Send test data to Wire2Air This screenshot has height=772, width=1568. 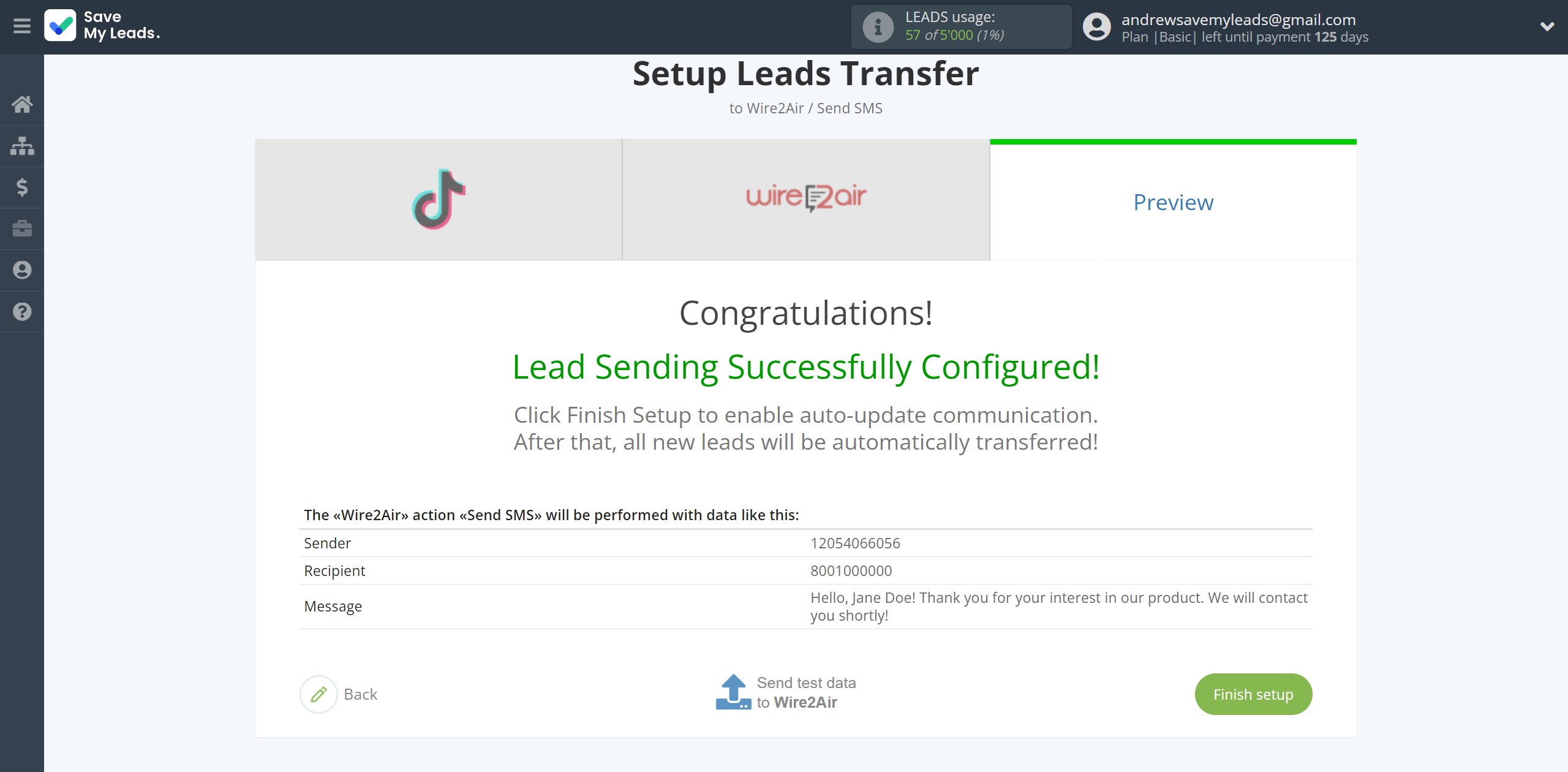point(785,694)
